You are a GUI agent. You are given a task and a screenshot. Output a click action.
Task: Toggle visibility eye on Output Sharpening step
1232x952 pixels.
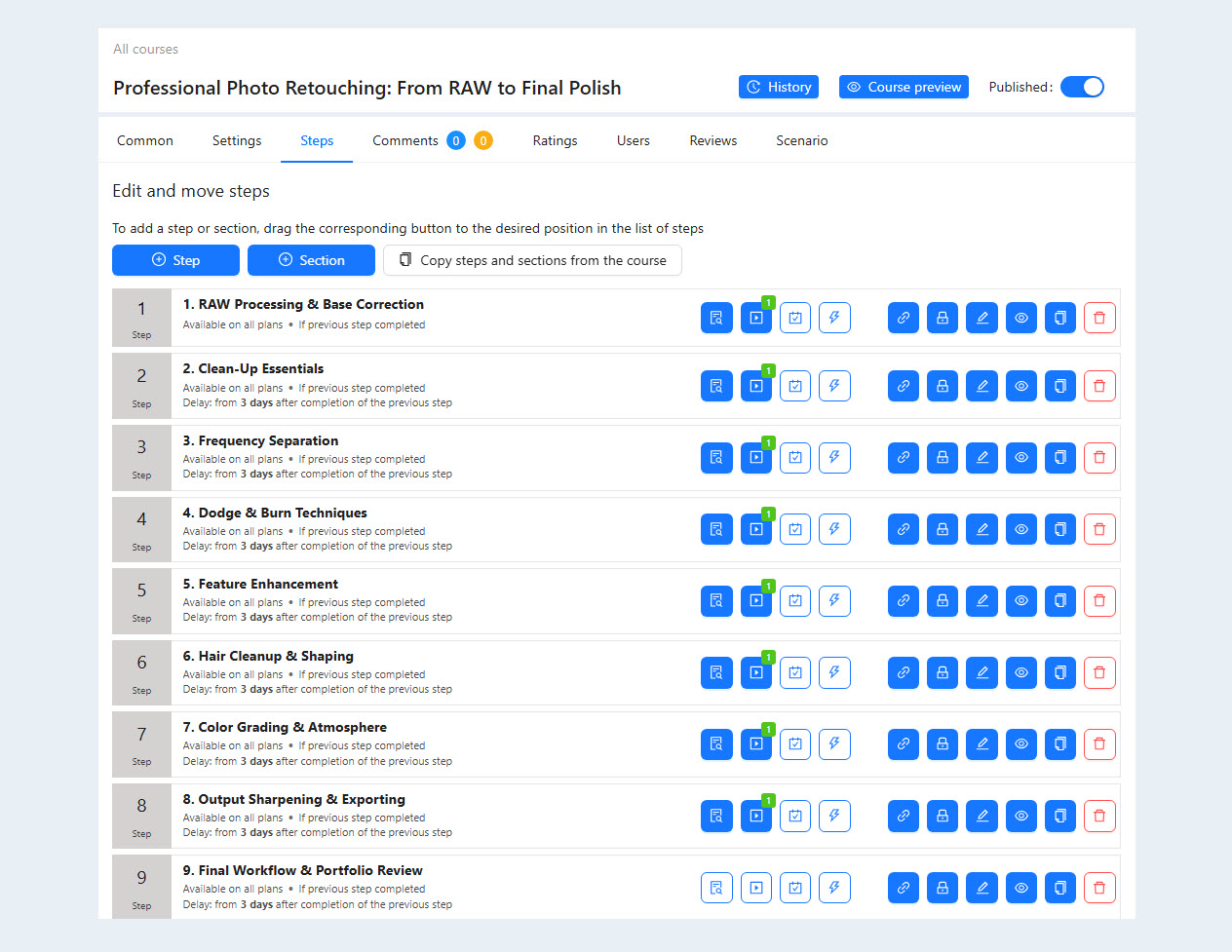pyautogui.click(x=1021, y=816)
